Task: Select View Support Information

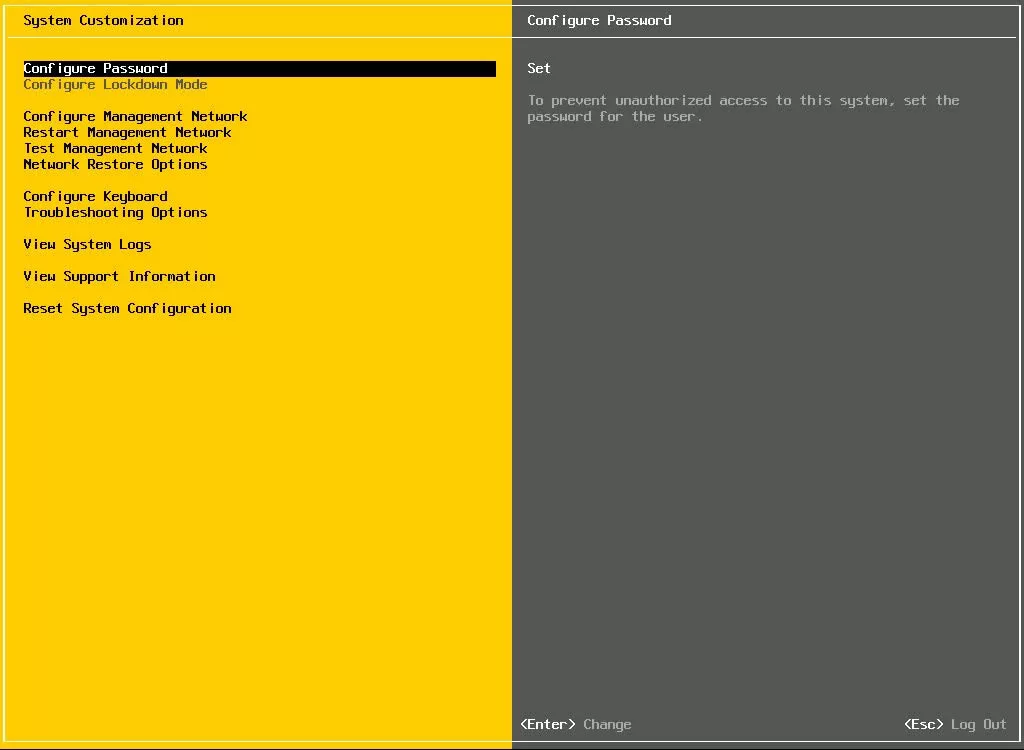Action: click(119, 277)
